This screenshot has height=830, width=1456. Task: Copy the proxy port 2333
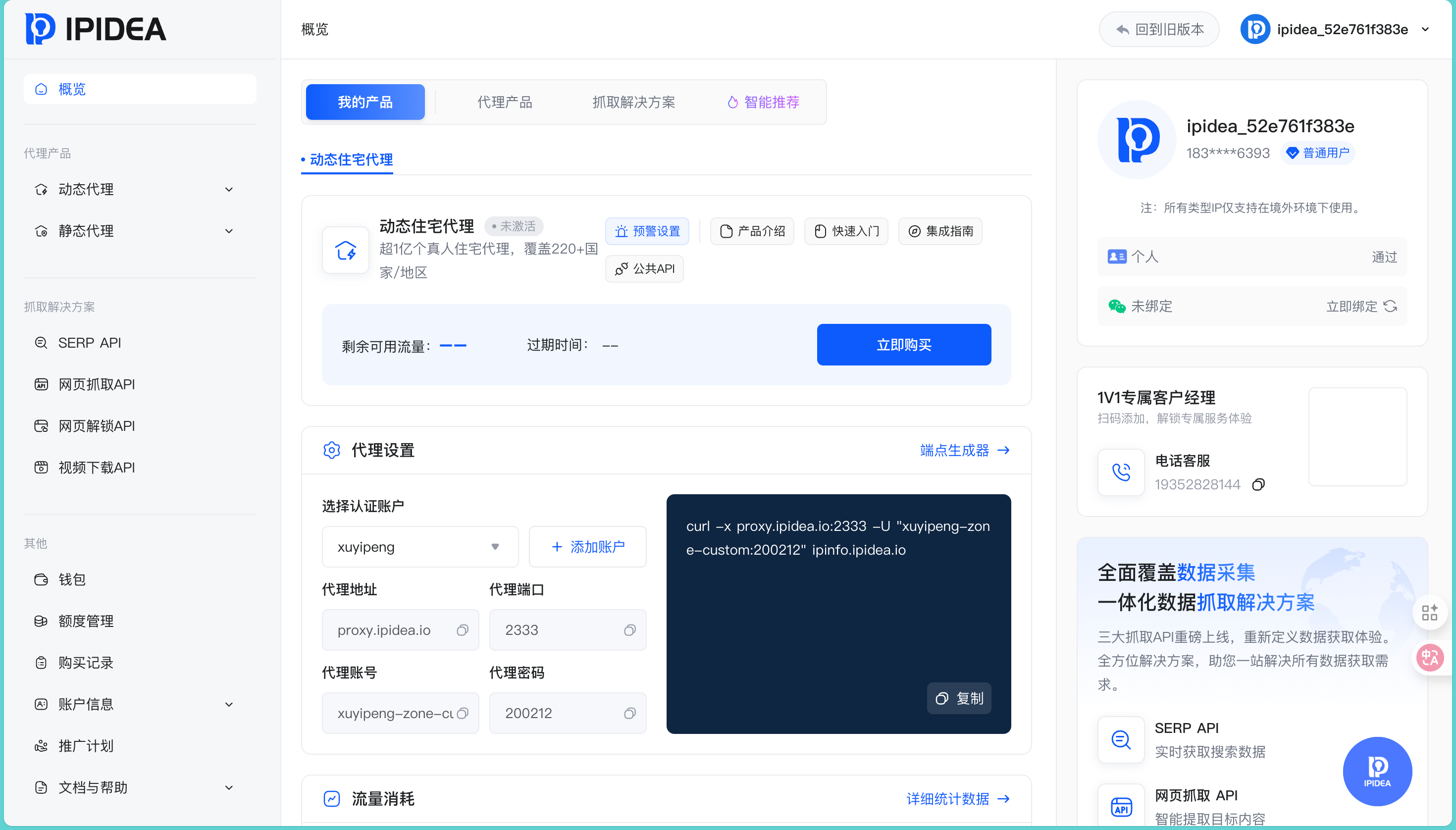(x=629, y=630)
